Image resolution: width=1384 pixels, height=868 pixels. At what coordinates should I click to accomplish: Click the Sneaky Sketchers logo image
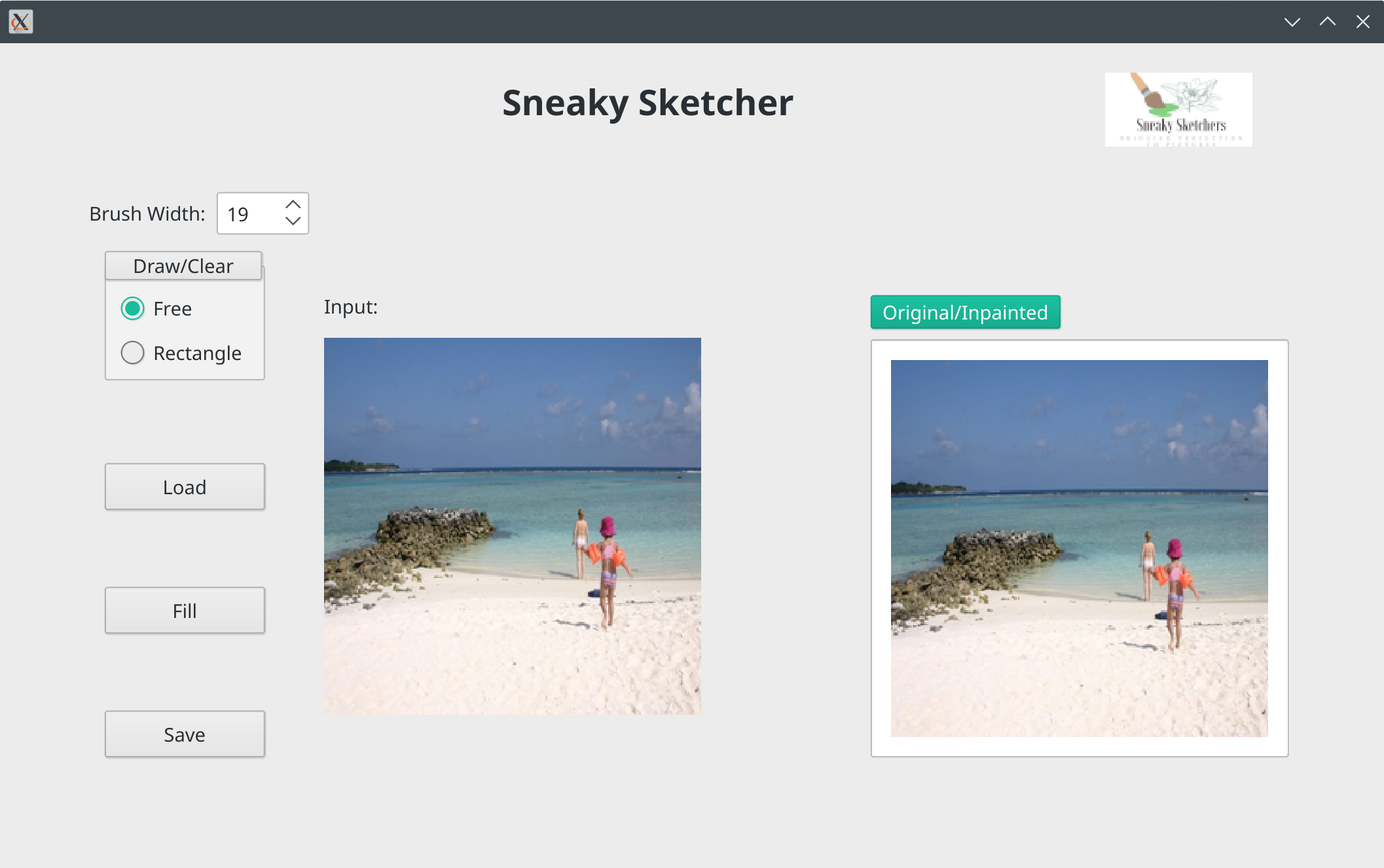1178,109
